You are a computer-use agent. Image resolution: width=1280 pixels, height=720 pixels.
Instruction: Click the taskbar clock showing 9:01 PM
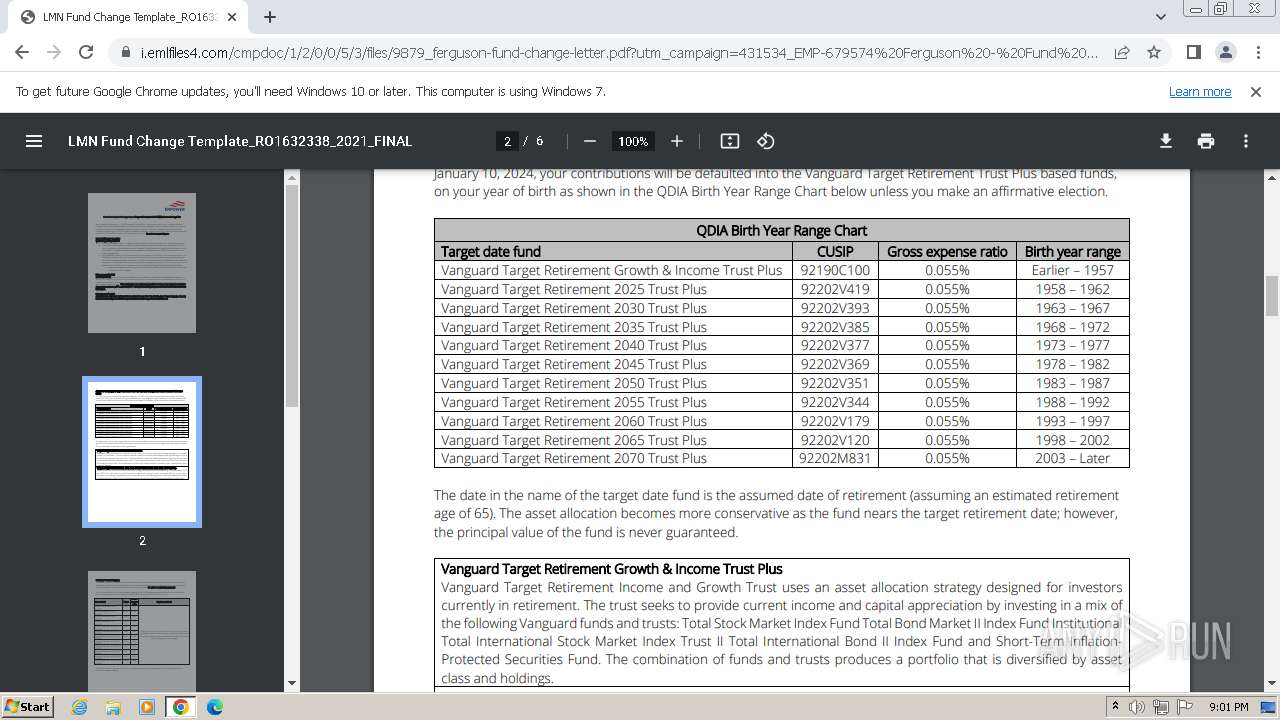coord(1228,707)
